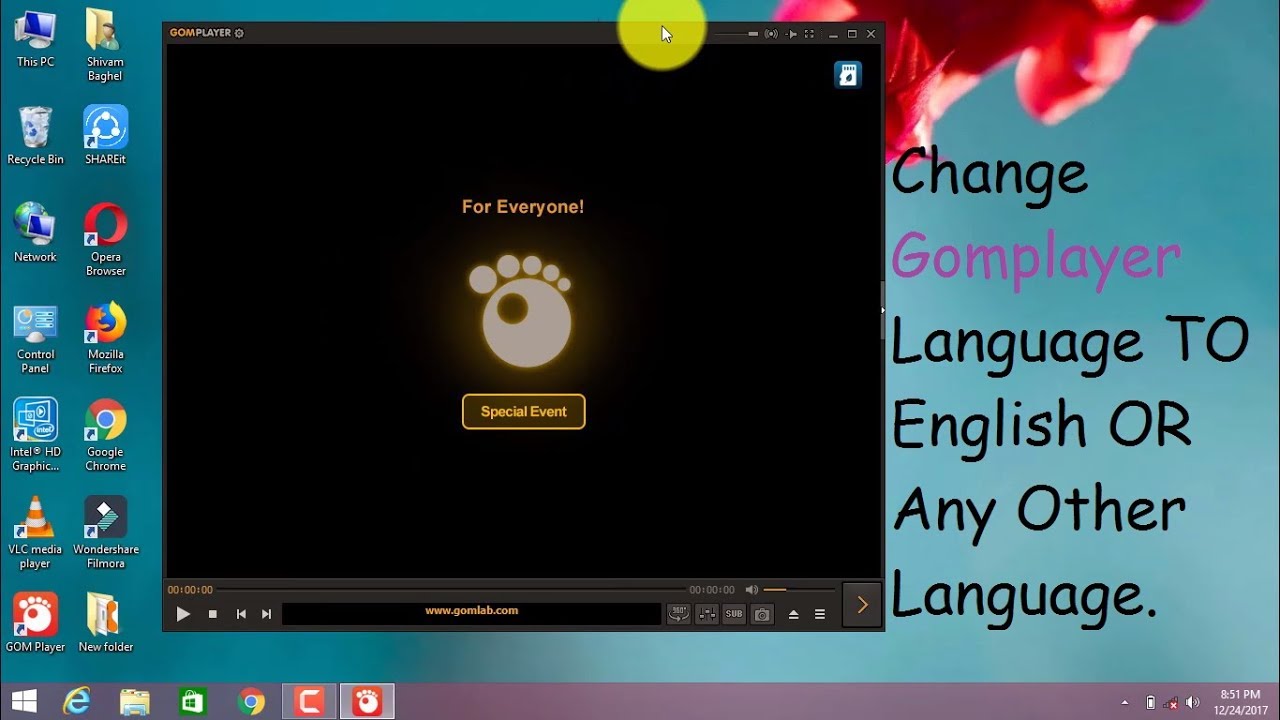This screenshot has height=720, width=1280.
Task: Click the playback seek bar
Action: pos(451,590)
